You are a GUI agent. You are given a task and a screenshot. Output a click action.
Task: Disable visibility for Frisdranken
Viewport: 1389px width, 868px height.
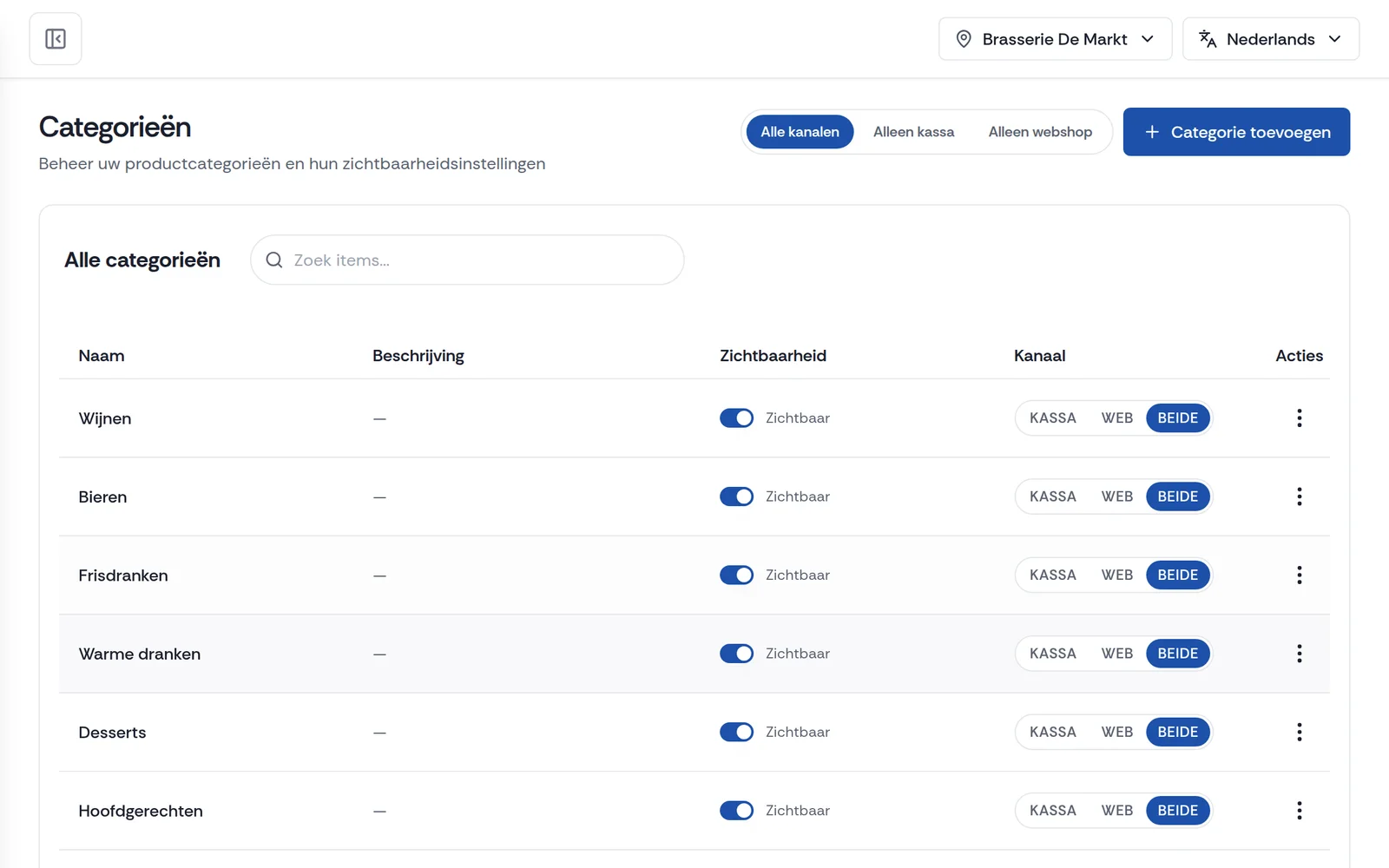pyautogui.click(x=736, y=575)
